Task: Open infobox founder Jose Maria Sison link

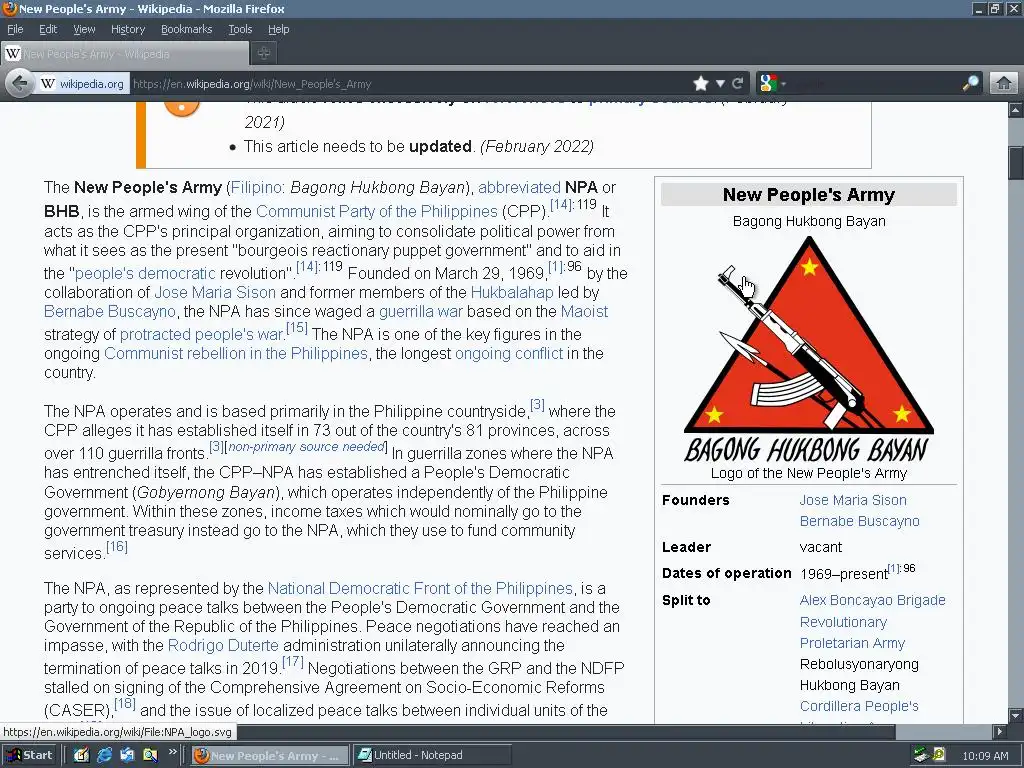Action: coord(853,500)
